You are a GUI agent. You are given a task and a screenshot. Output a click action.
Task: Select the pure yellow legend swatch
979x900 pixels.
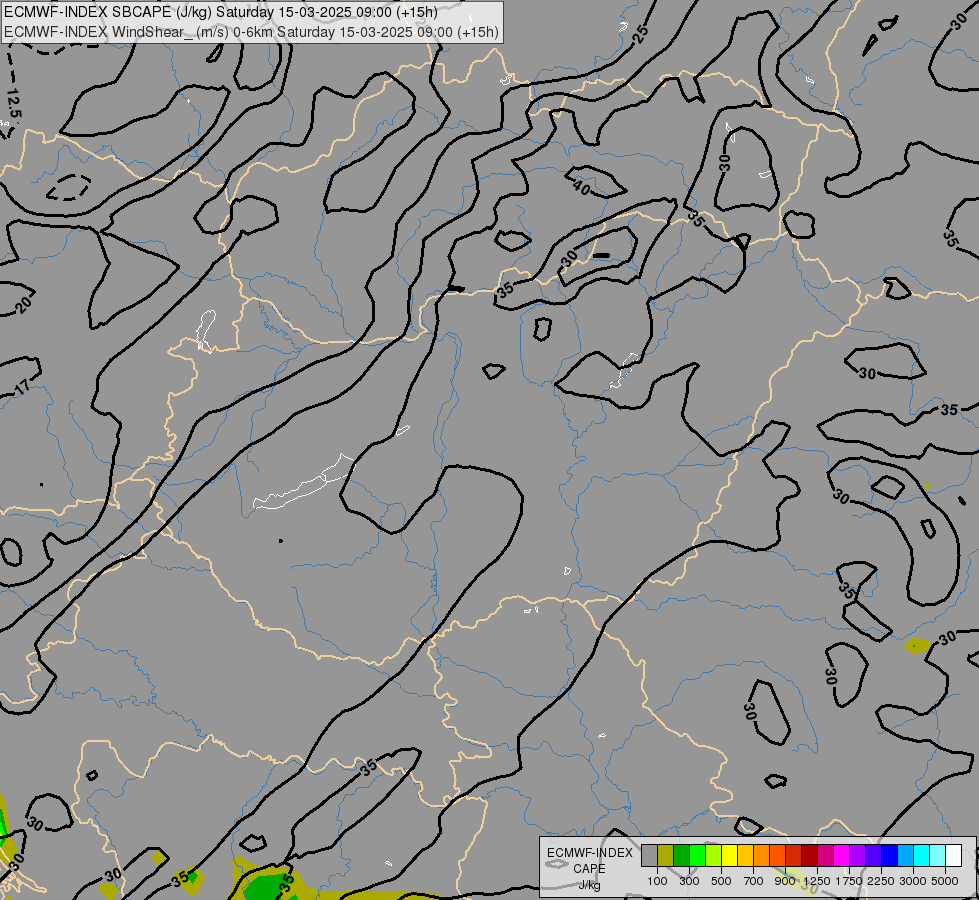730,855
